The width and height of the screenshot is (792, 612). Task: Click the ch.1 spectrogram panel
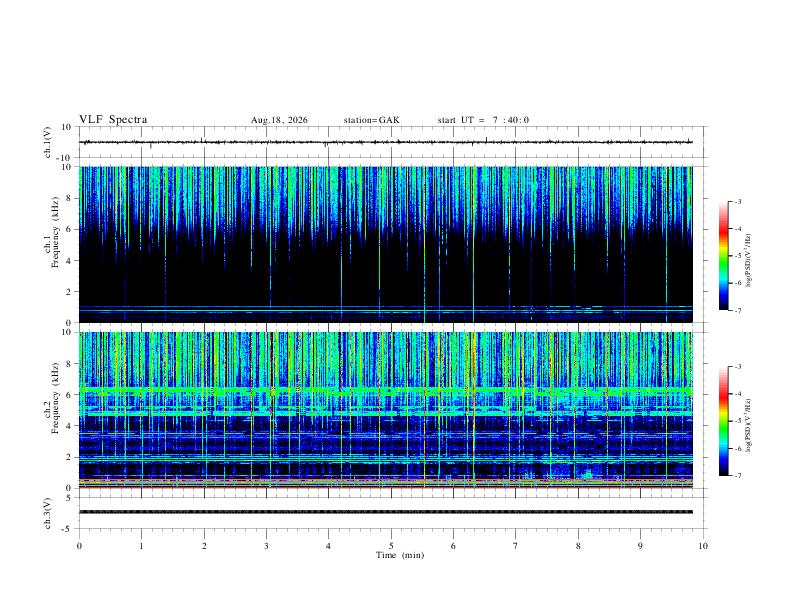point(386,244)
